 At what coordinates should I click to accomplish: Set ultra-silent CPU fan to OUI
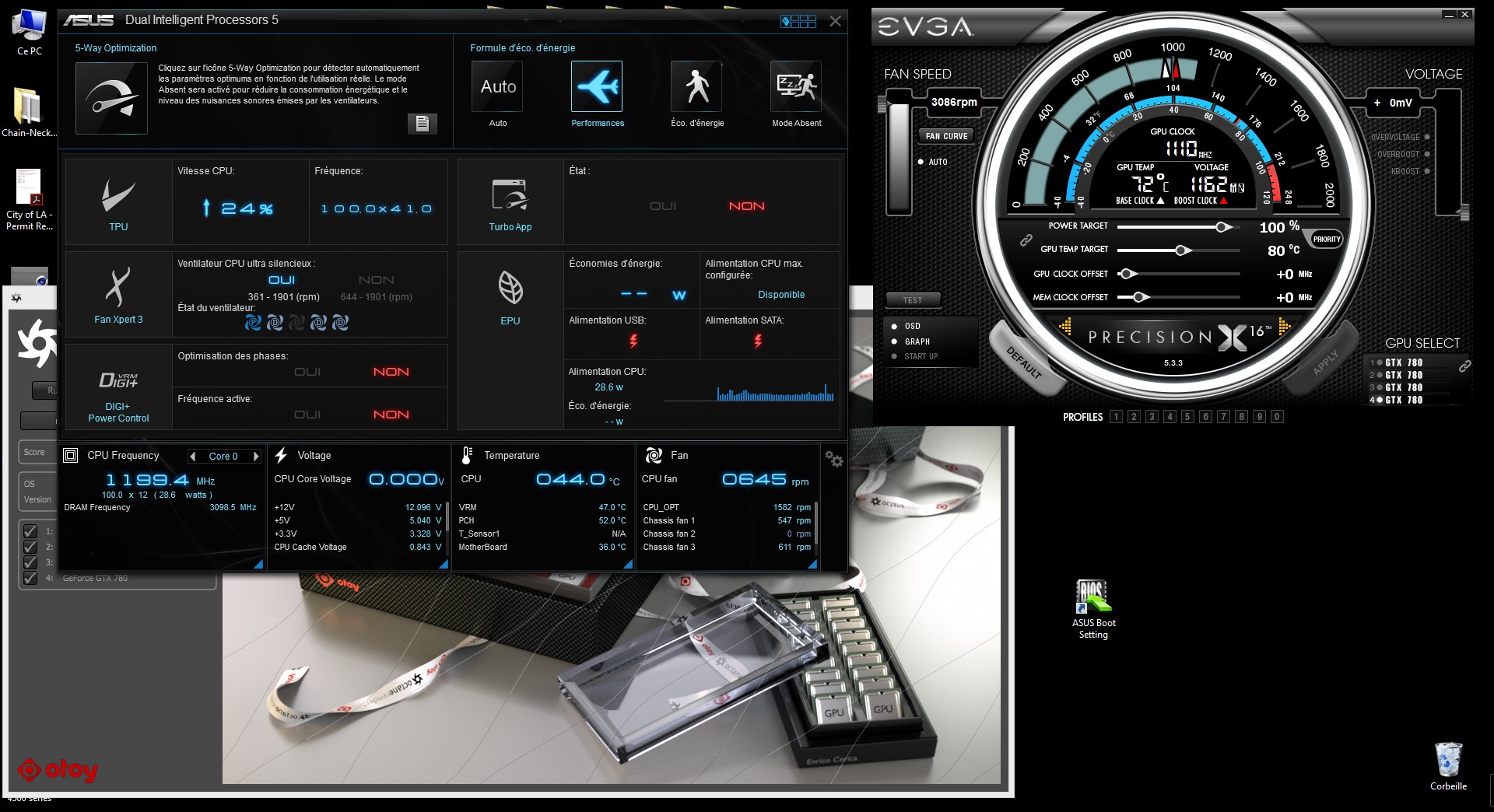(x=282, y=280)
